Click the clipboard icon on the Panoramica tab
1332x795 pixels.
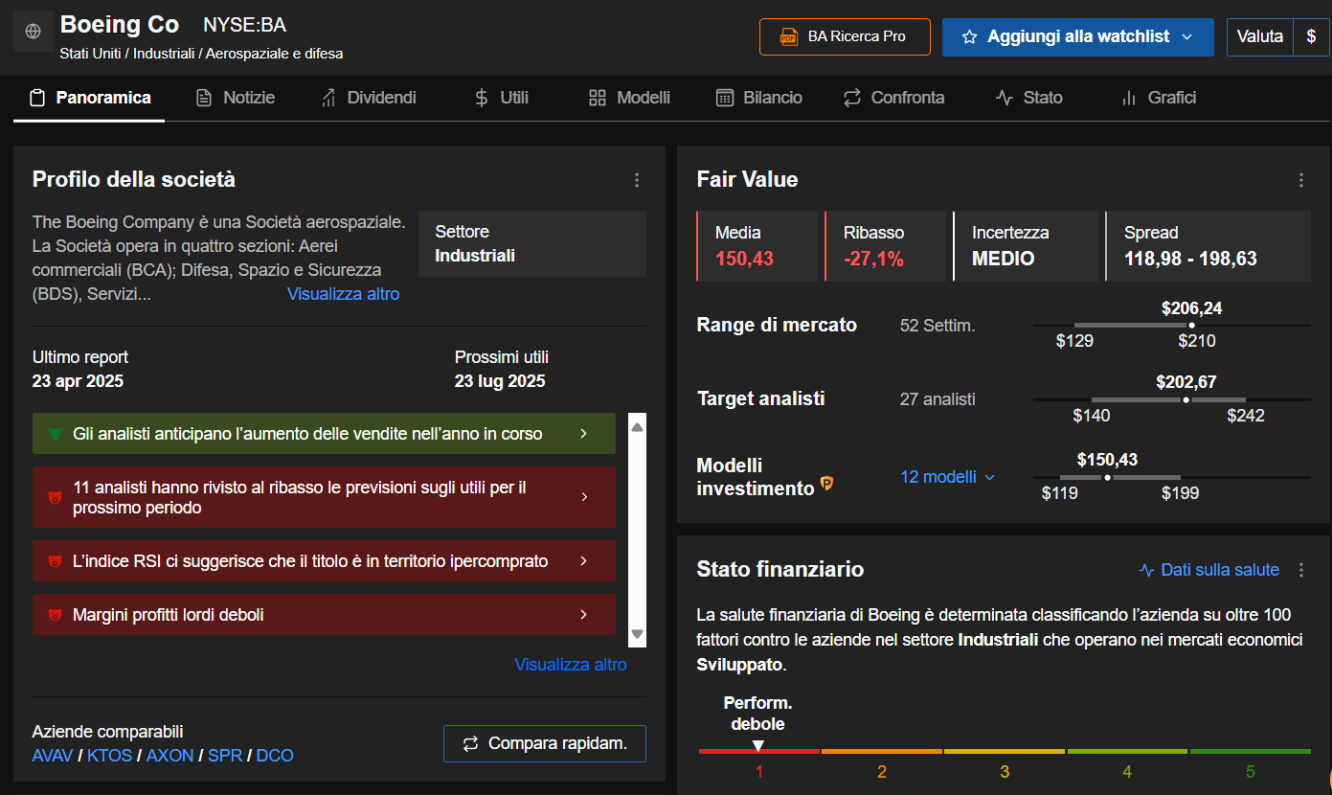tap(38, 98)
